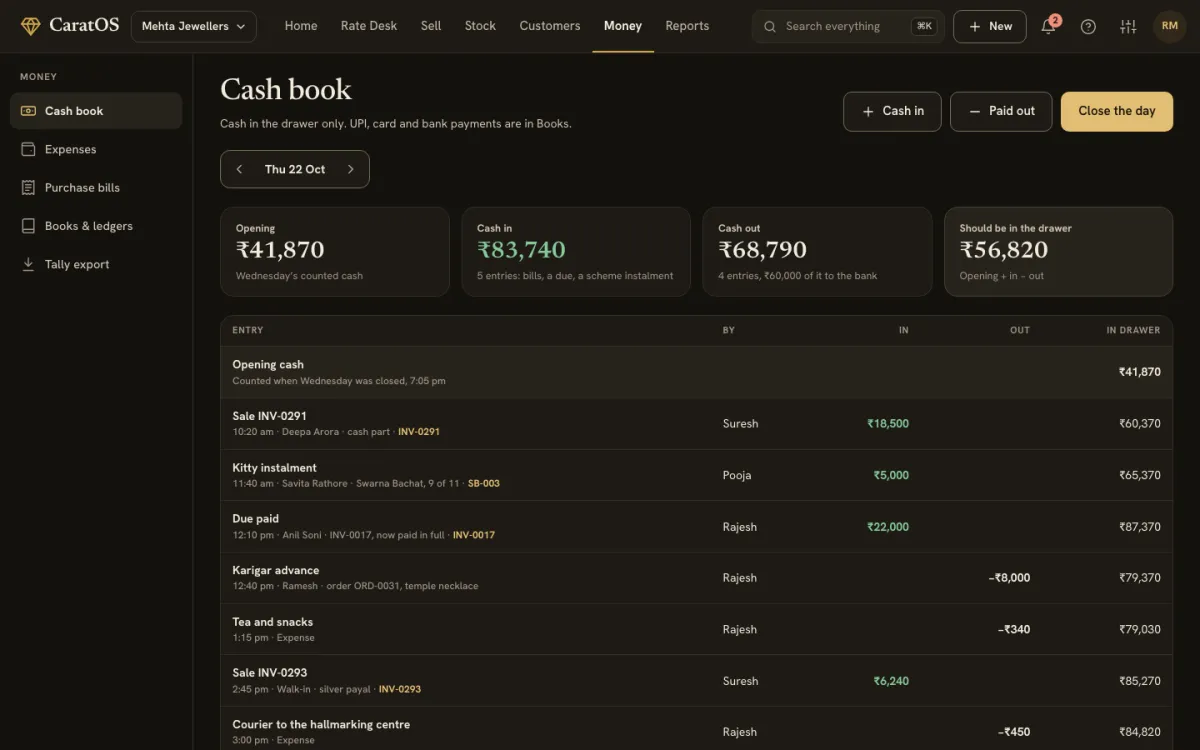Click the Cash in ₹83,740 summary card

coord(576,252)
